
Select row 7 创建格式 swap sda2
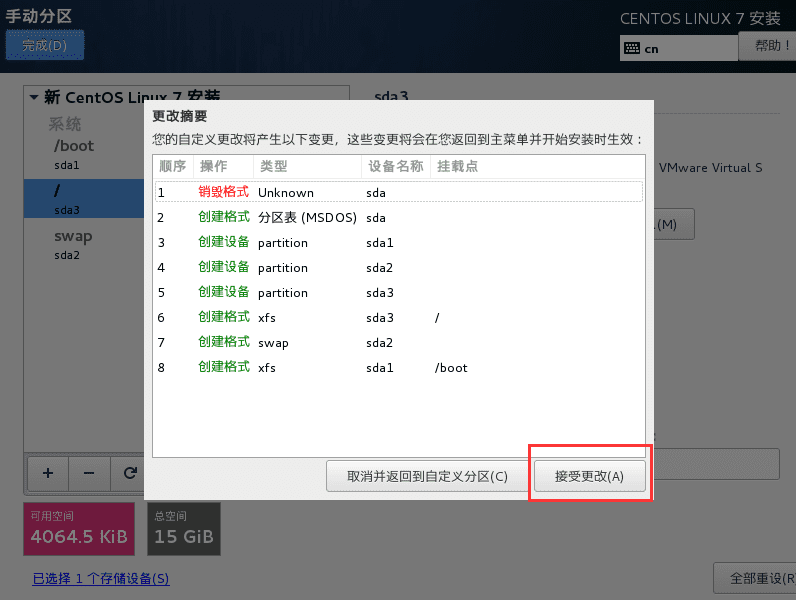coord(399,342)
